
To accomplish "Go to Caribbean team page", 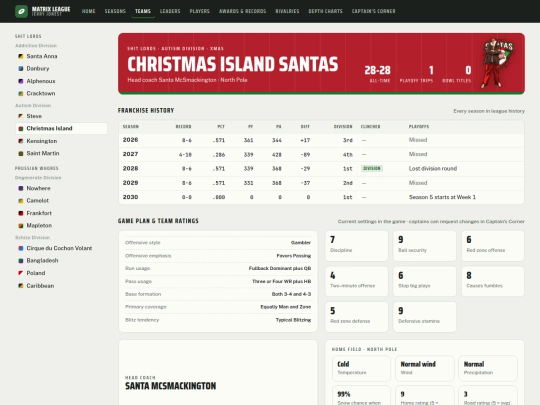I will point(61,285).
